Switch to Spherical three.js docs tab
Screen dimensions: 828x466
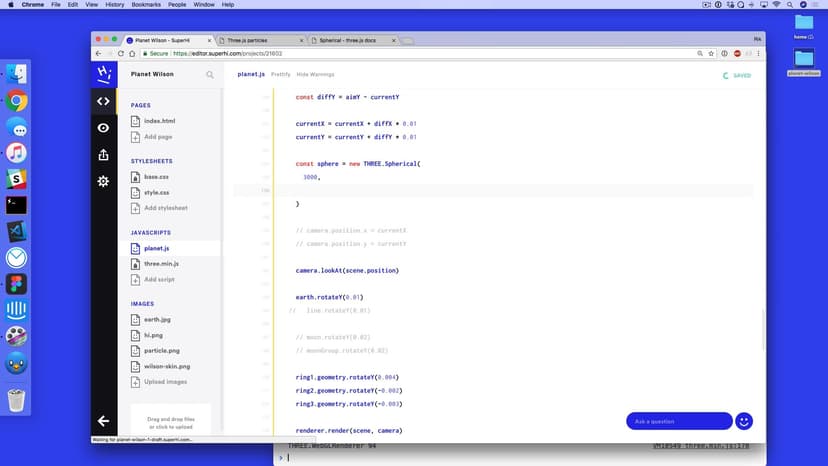(350, 40)
